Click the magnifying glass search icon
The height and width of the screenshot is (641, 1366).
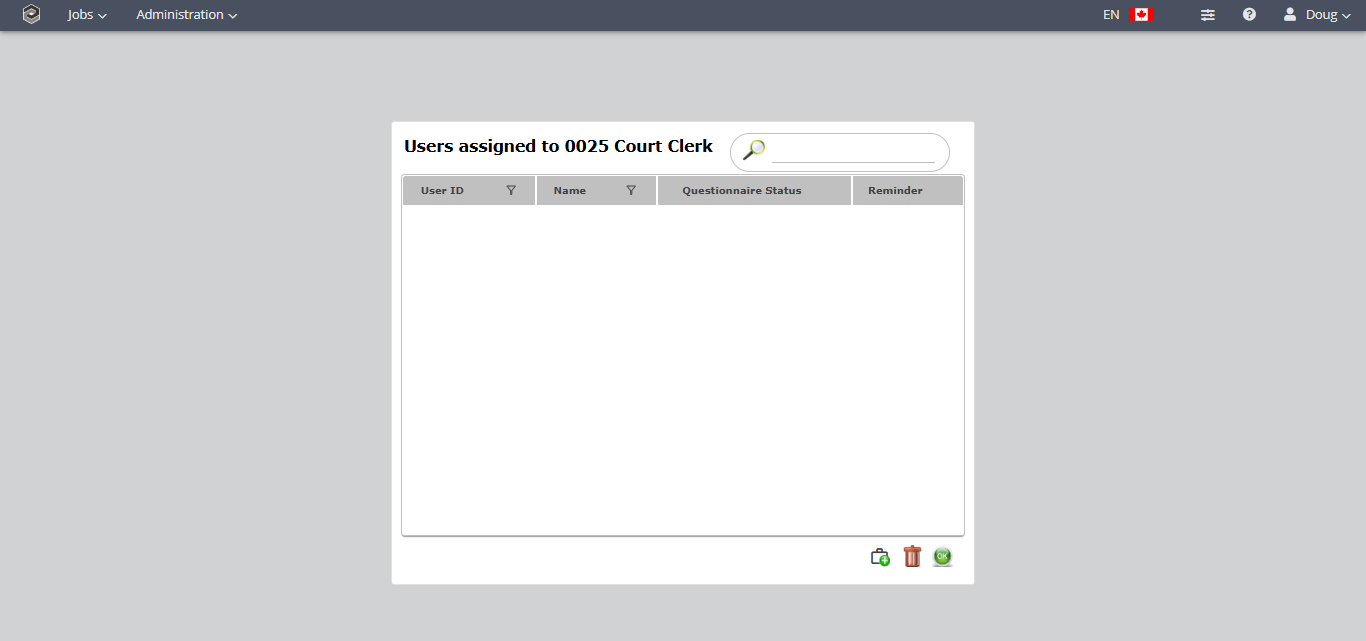tap(754, 150)
